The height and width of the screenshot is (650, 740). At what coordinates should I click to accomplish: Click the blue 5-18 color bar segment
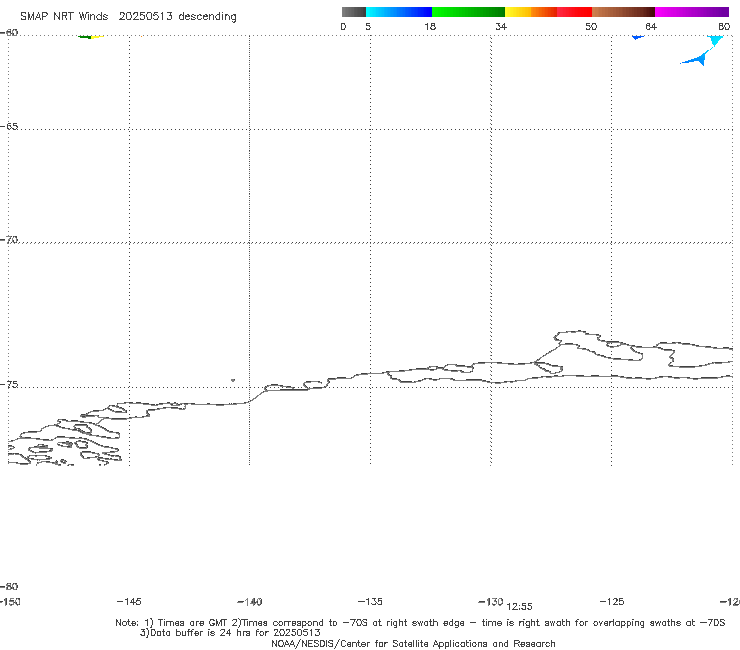pyautogui.click(x=399, y=12)
